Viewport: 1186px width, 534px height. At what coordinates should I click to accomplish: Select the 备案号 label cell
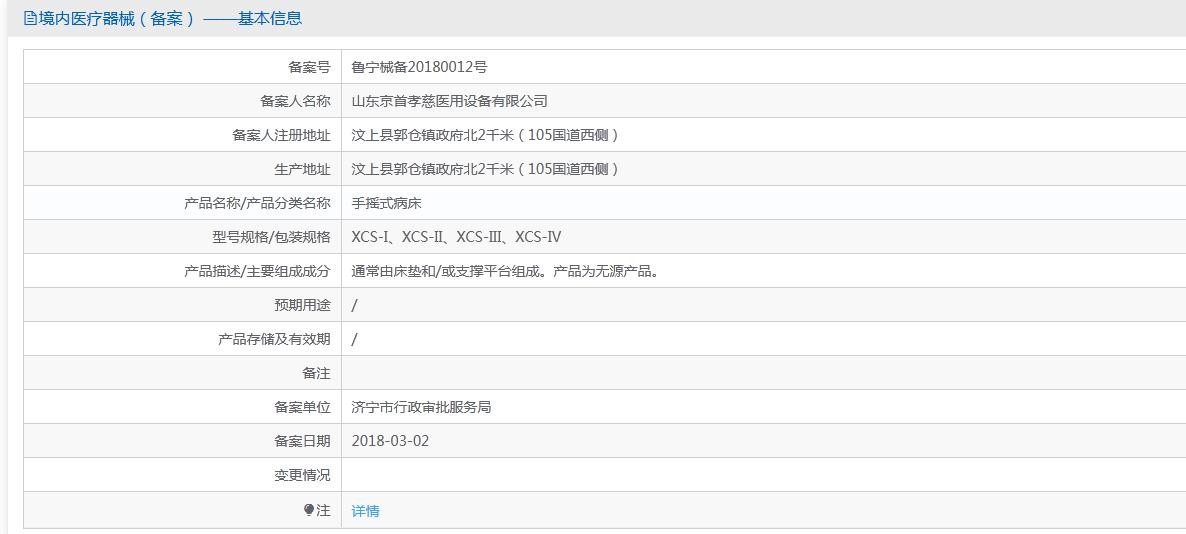point(182,67)
